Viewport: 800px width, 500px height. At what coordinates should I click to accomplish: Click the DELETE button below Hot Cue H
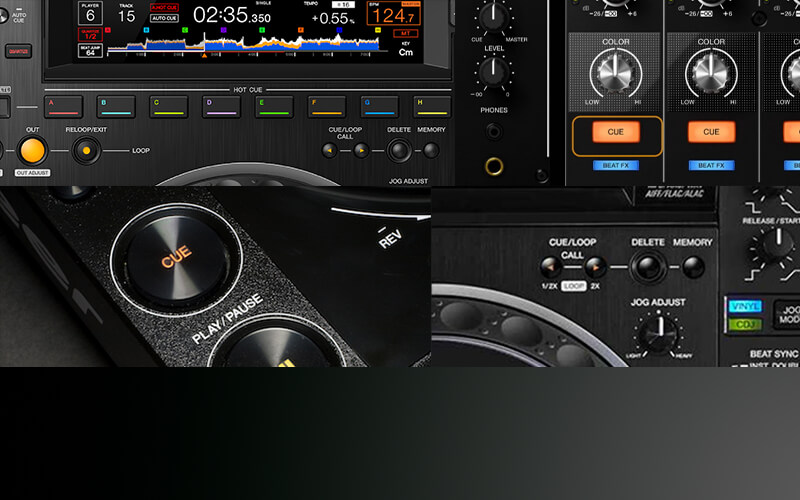coord(399,151)
